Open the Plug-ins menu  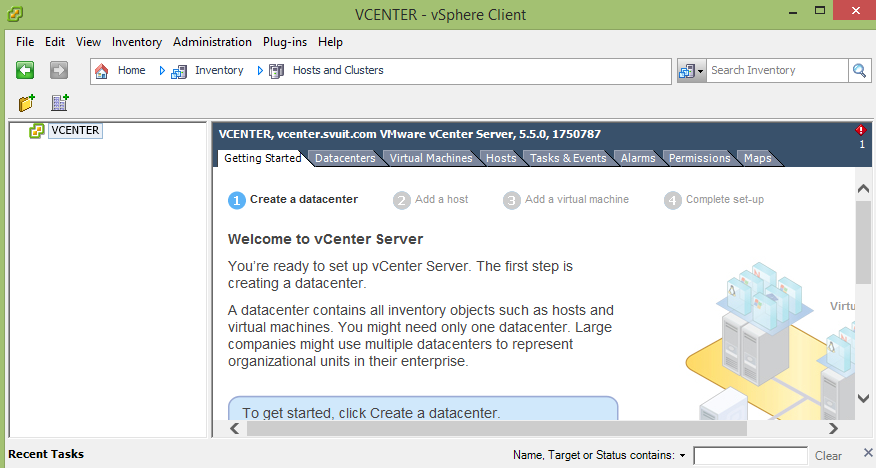pos(286,42)
